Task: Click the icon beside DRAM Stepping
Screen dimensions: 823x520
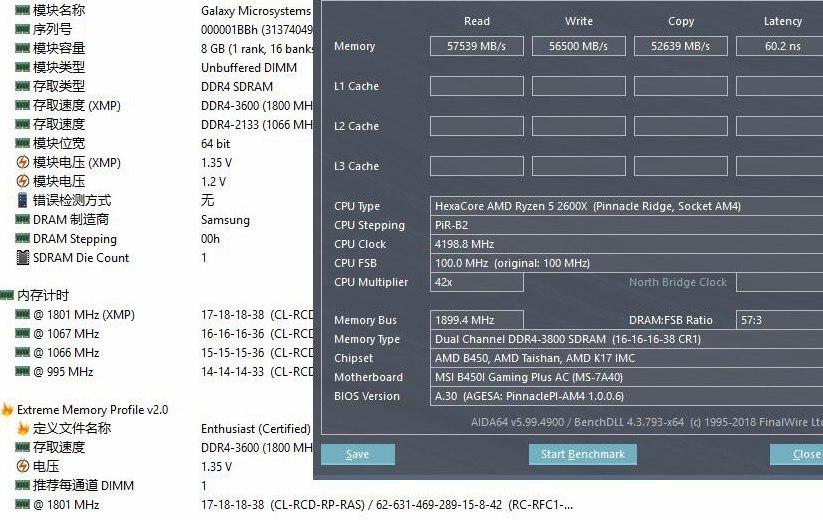Action: pos(22,238)
